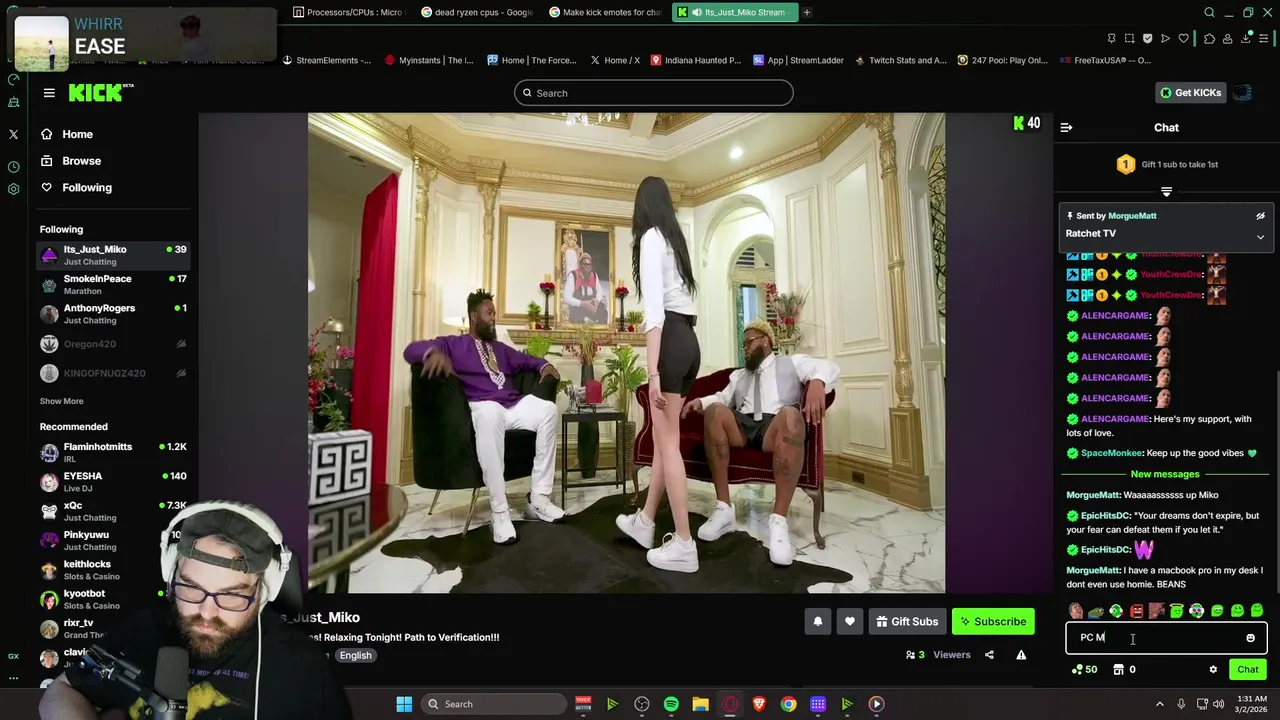
Task: Jump to New messages divider
Action: coord(1164,474)
